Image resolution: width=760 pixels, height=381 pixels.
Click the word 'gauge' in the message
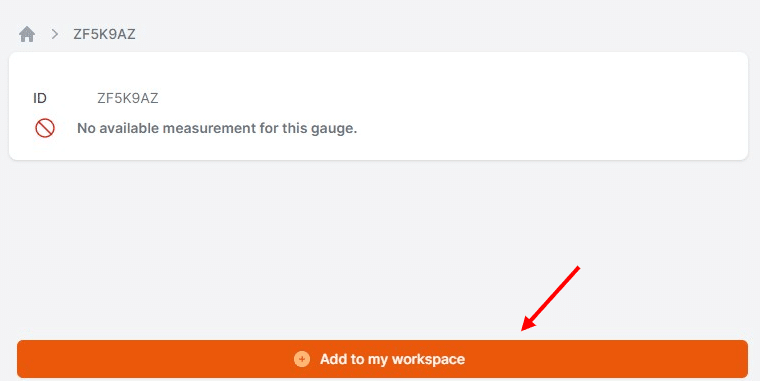[x=336, y=129]
